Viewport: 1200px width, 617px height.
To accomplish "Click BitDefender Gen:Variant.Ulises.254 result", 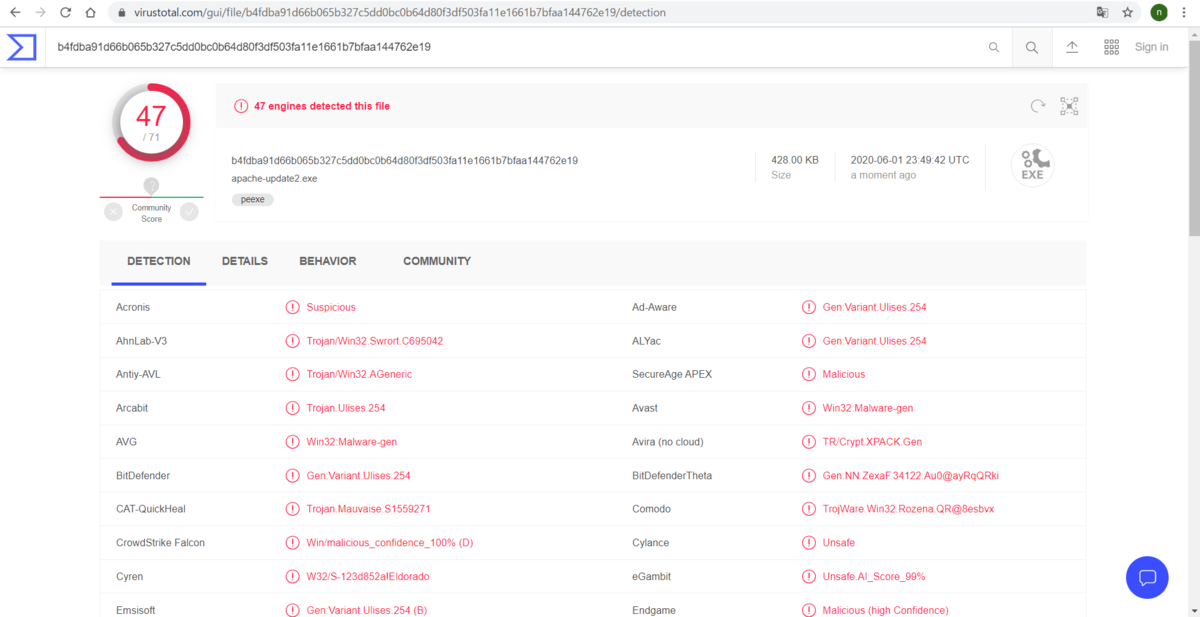I will tap(359, 476).
